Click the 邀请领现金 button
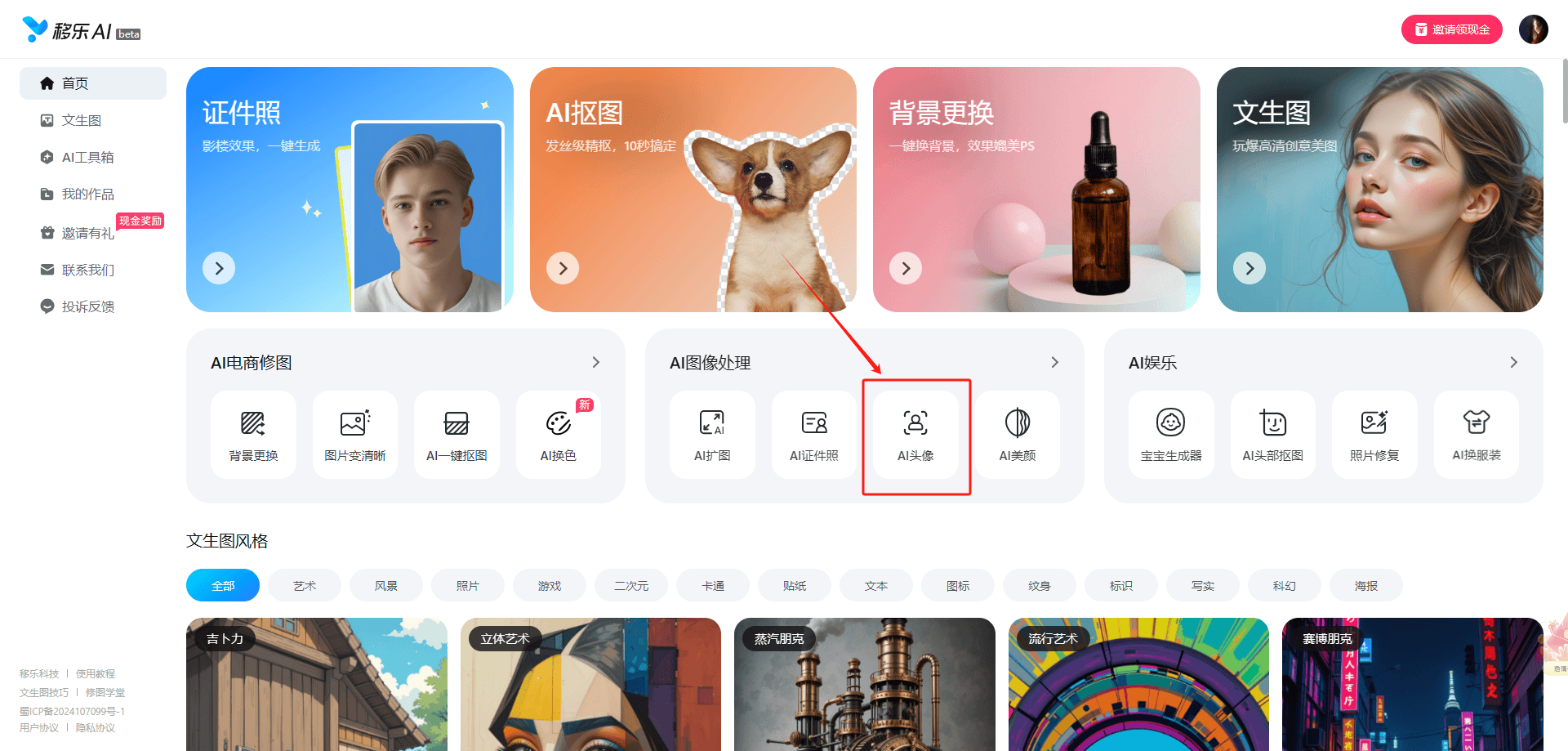1568x751 pixels. click(1452, 29)
